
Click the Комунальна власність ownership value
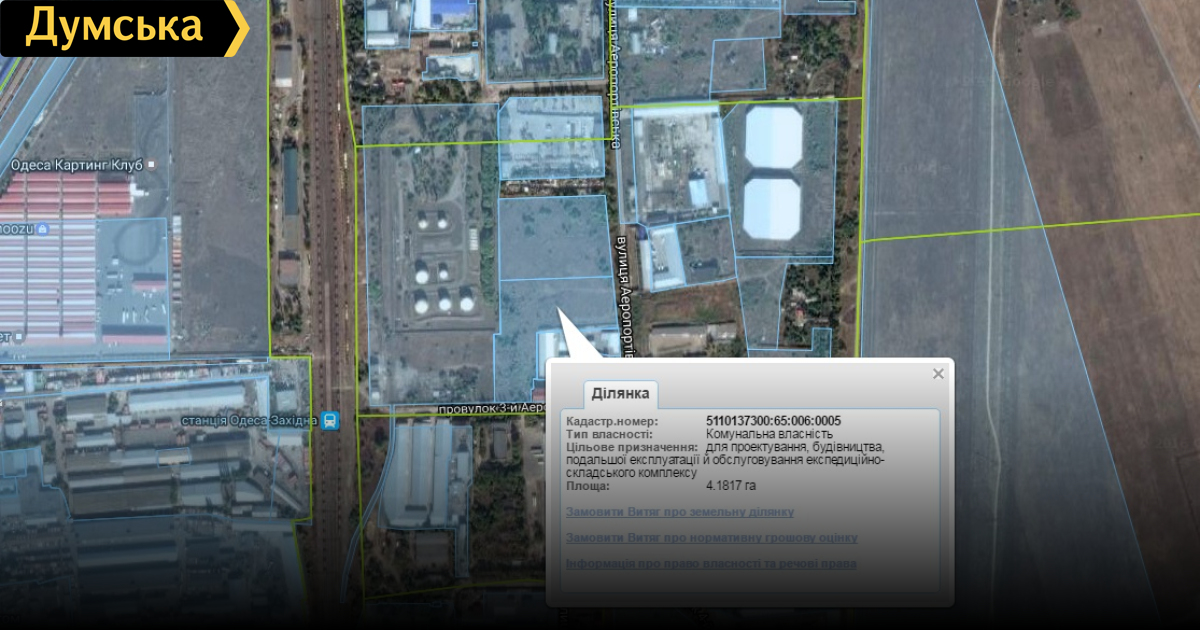click(769, 434)
